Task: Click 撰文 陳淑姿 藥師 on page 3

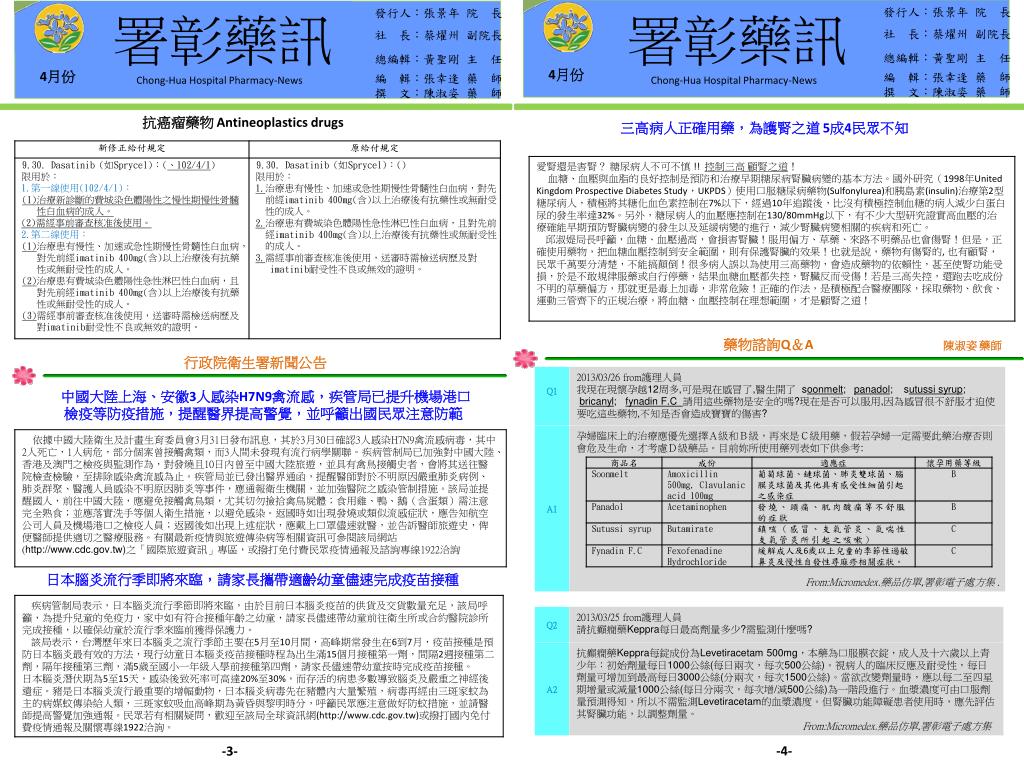Action: pyautogui.click(x=438, y=93)
